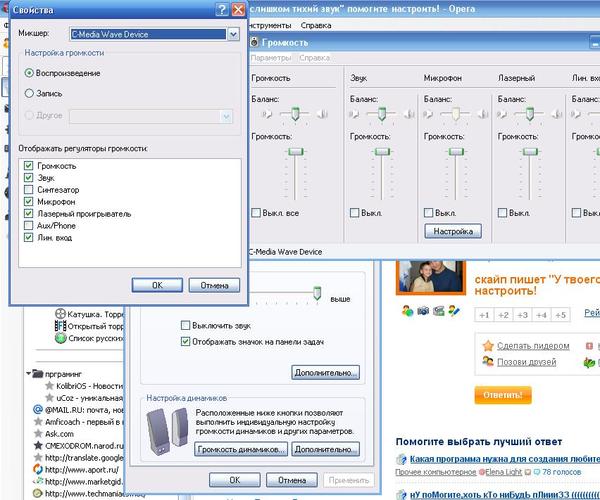Mute the Лазерный channel with its Выкл. checkbox
The image size is (600, 500).
[502, 213]
